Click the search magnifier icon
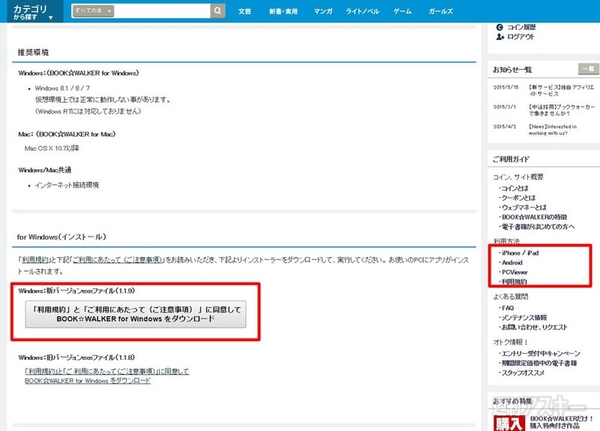Screen dimensions: 600x431 point(217,11)
